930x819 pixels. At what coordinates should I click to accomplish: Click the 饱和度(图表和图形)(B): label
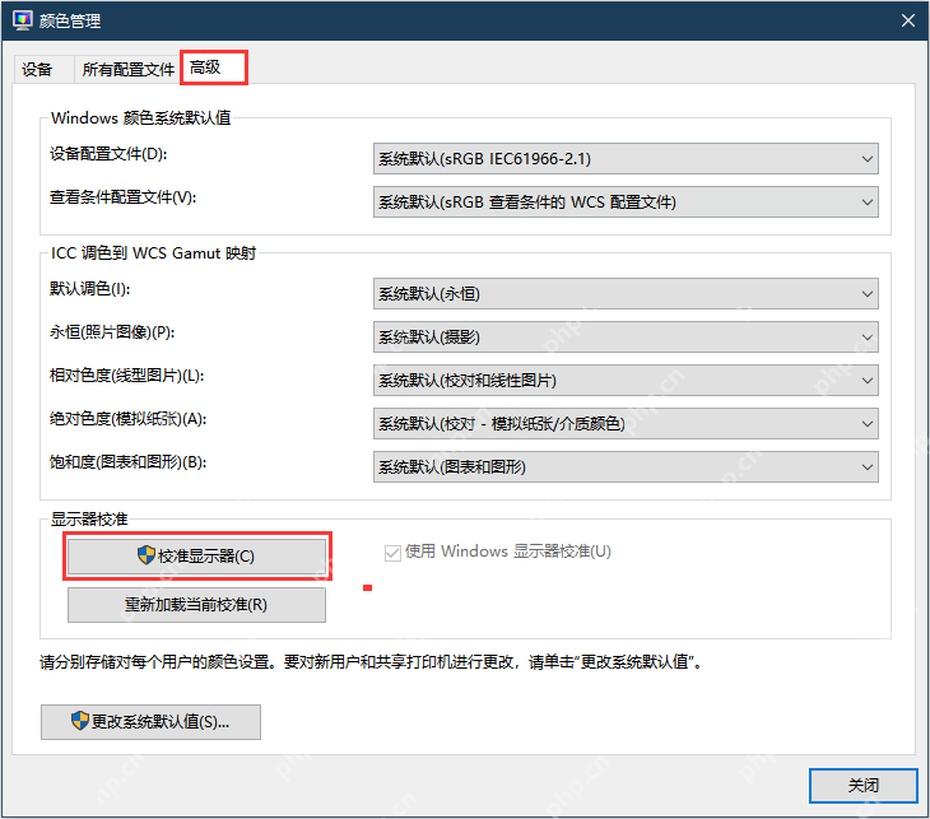tap(128, 462)
